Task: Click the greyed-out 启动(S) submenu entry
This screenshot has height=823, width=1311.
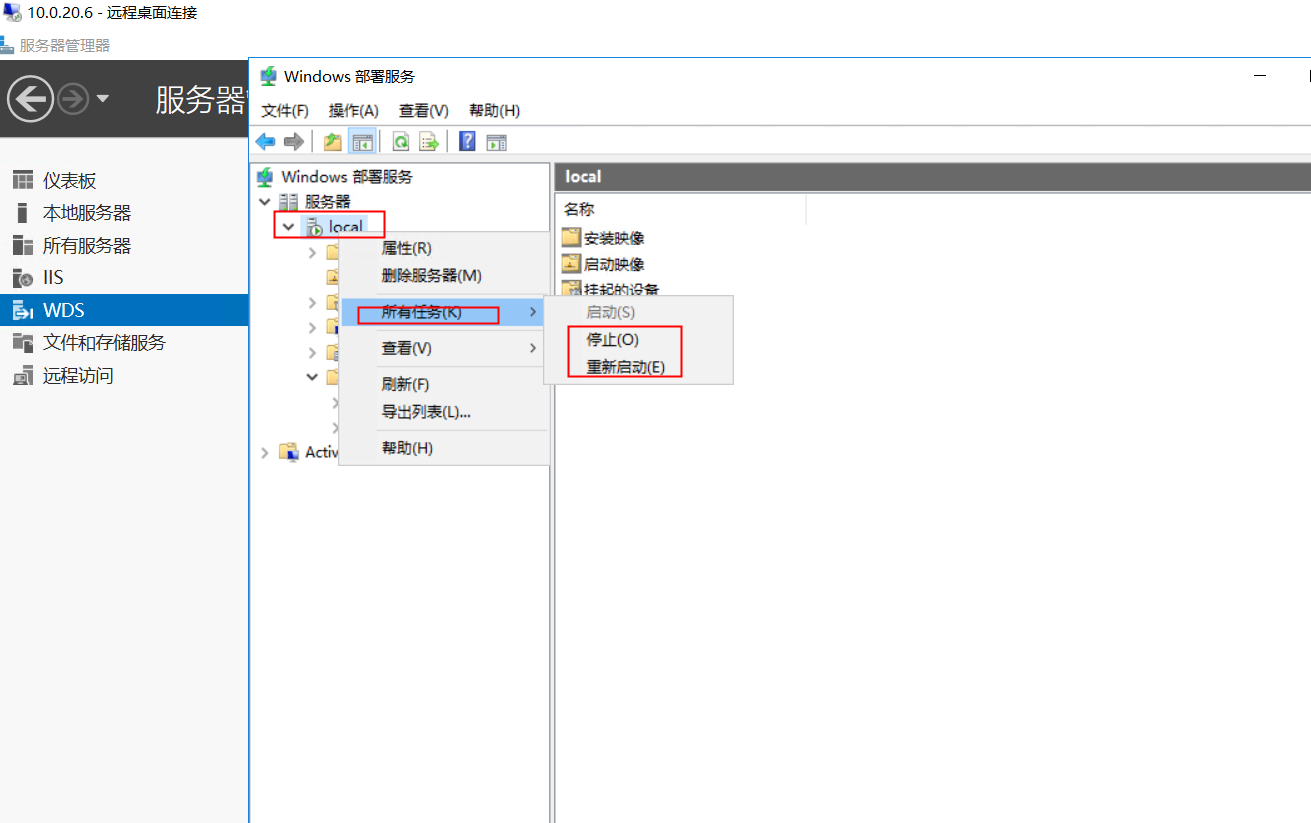Action: (638, 312)
